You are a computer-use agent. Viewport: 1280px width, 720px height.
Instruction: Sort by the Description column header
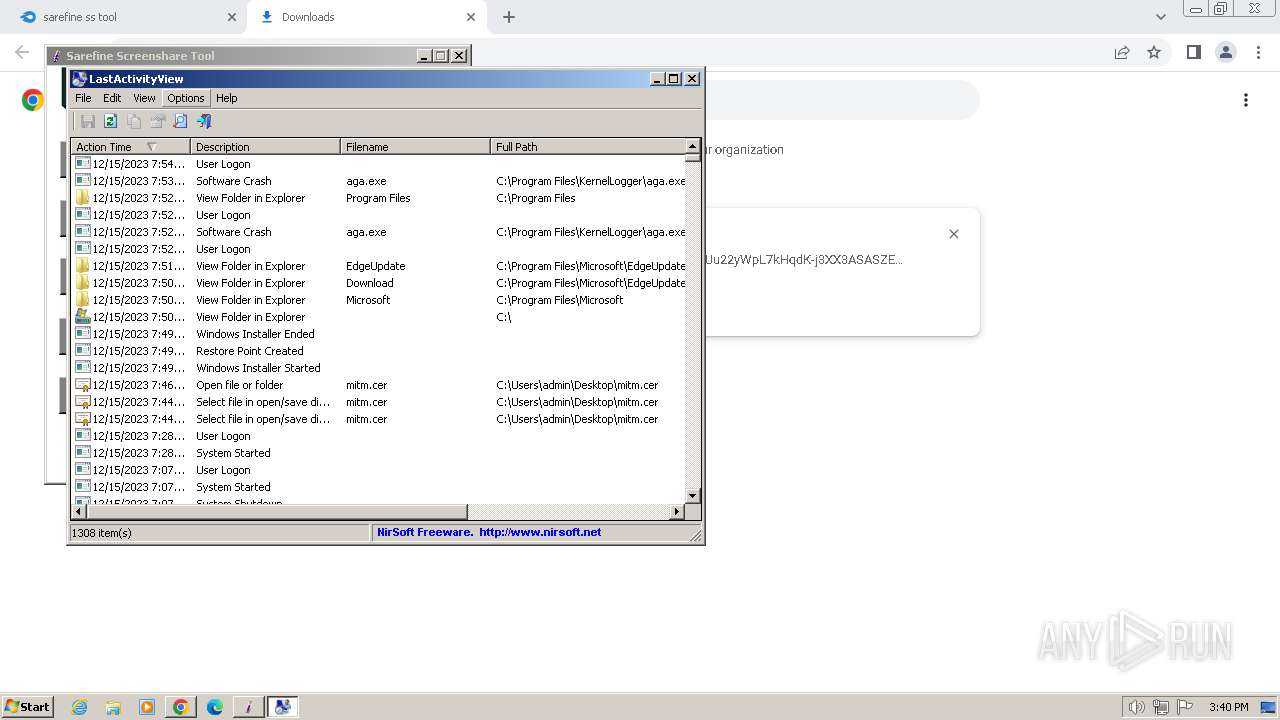click(x=265, y=147)
